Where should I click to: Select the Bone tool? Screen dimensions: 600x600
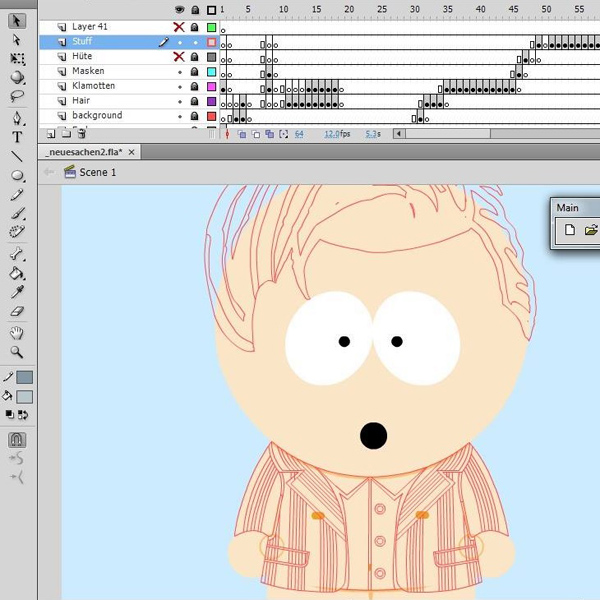[17, 254]
